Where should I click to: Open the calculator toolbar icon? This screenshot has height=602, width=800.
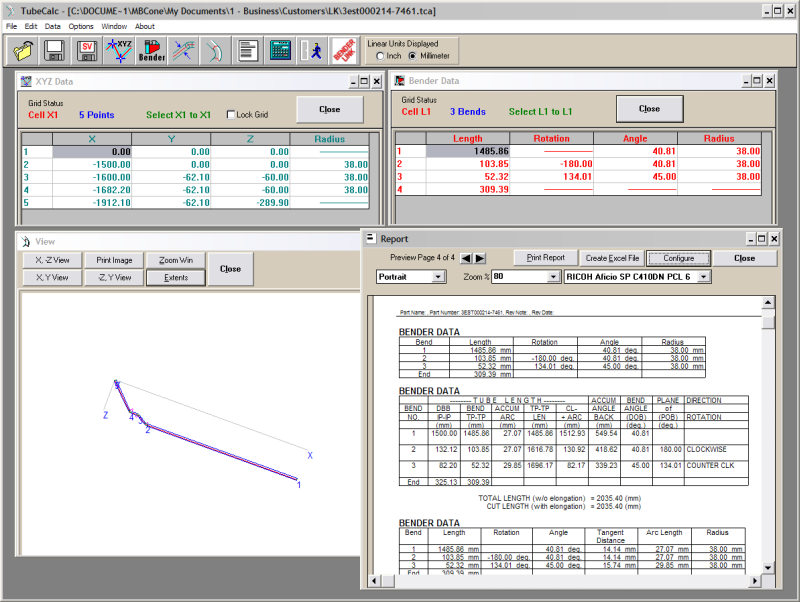281,49
